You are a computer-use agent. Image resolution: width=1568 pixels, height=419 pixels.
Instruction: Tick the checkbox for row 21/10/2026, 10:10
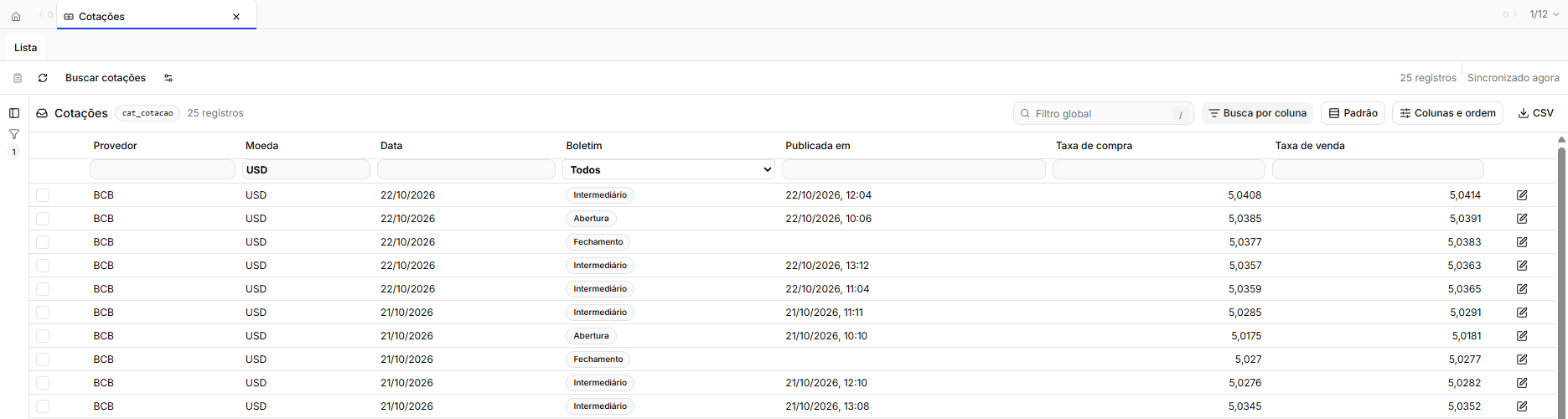(x=43, y=336)
